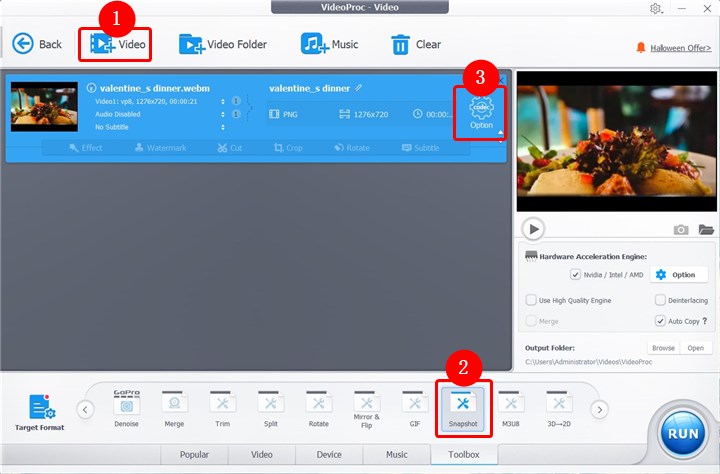Viewport: 720px width, 474px height.
Task: Select the GIF tool
Action: point(415,408)
